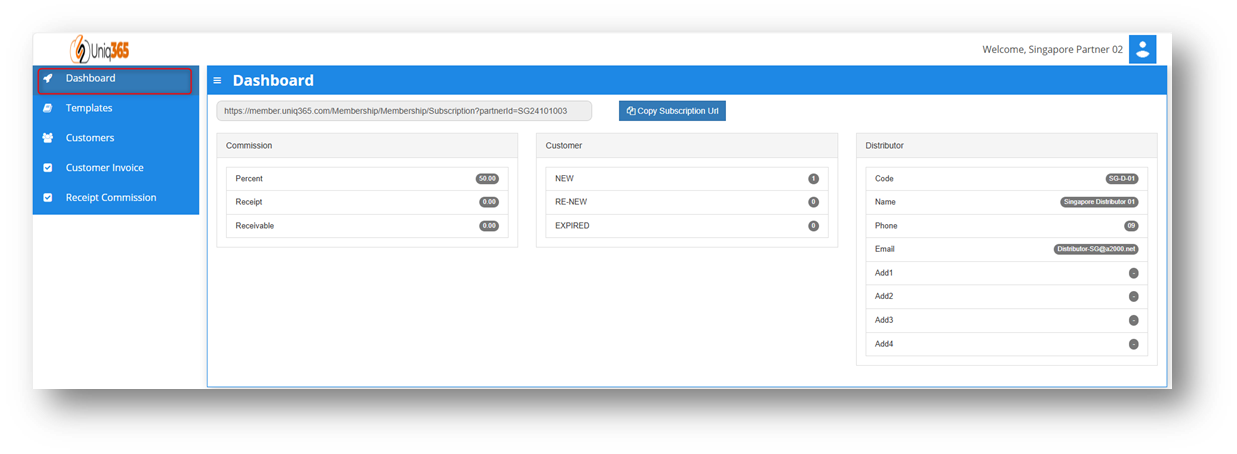The height and width of the screenshot is (454, 1237).
Task: Click the Templates book icon
Action: (x=48, y=108)
